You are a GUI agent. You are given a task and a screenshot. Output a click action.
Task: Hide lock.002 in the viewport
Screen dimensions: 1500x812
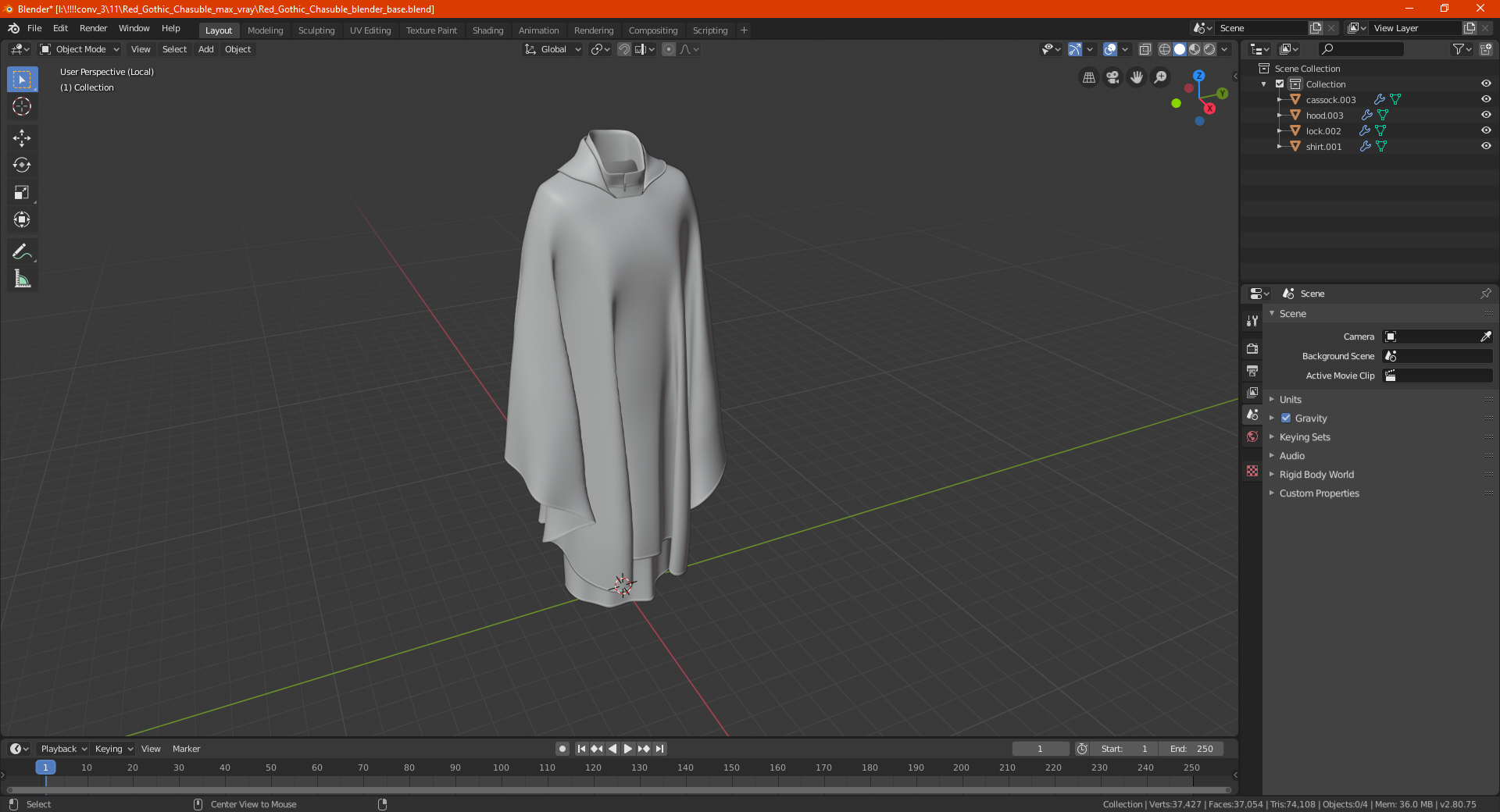coord(1486,130)
